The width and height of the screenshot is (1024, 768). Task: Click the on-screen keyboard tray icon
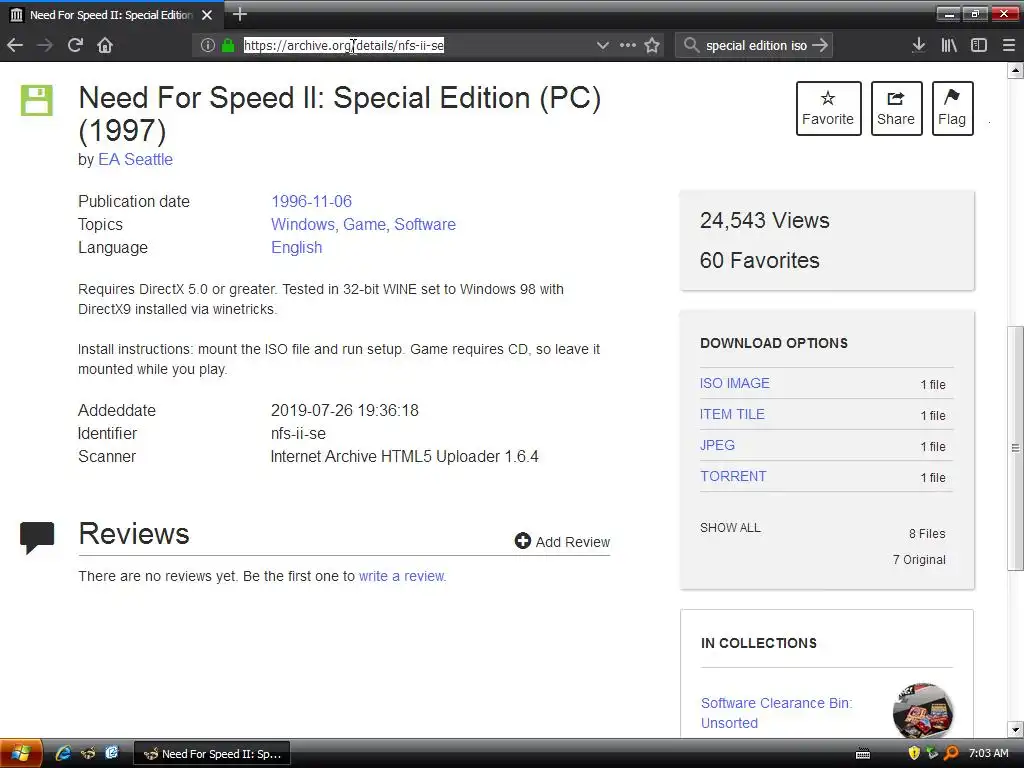click(863, 754)
